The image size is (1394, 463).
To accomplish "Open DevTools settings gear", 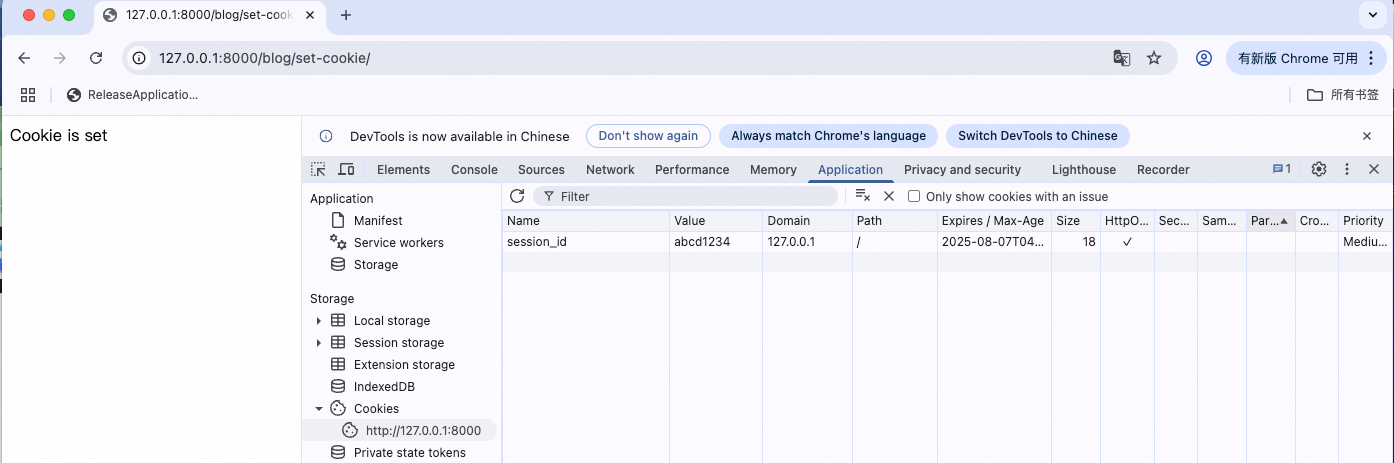I will click(1319, 169).
